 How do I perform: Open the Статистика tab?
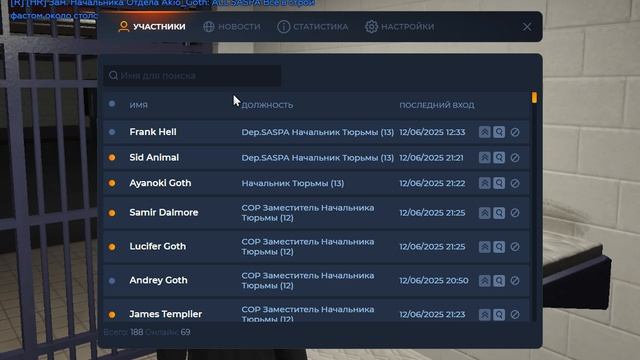click(313, 27)
